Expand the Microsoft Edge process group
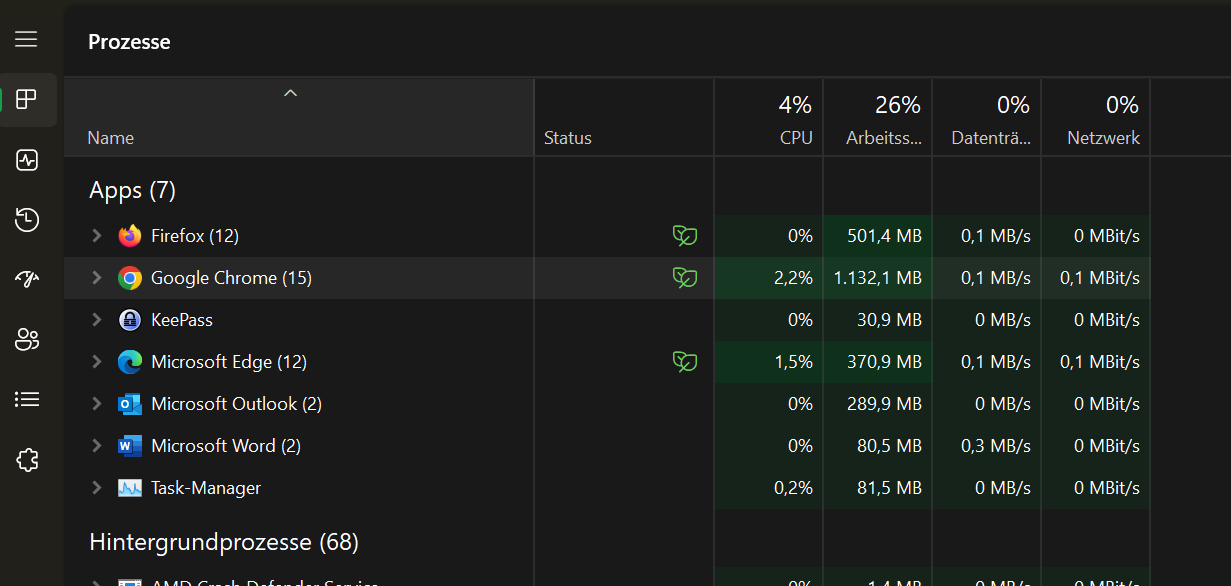Screen dimensions: 1231x586 [97, 362]
